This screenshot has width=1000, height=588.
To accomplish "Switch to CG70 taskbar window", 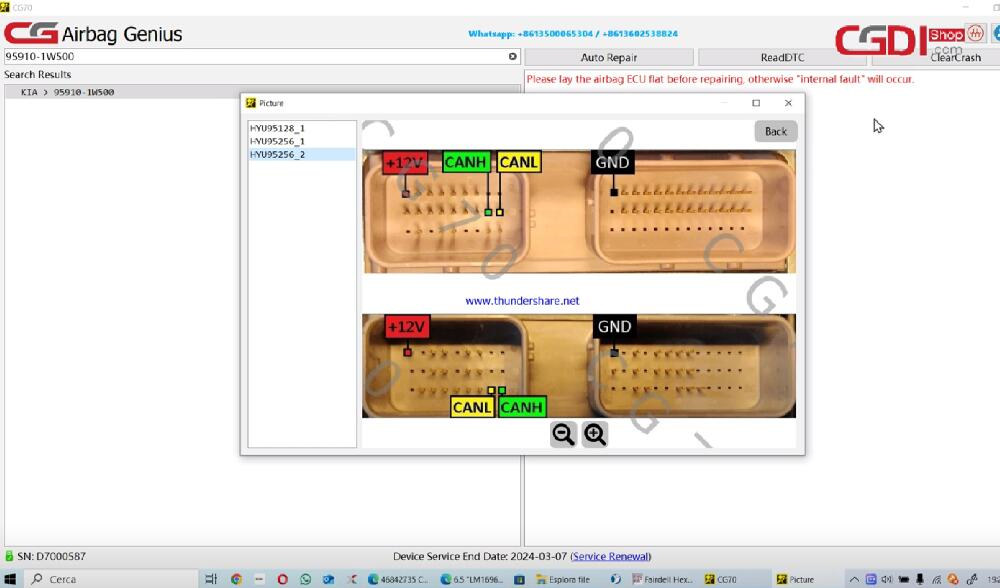I will pyautogui.click(x=721, y=579).
